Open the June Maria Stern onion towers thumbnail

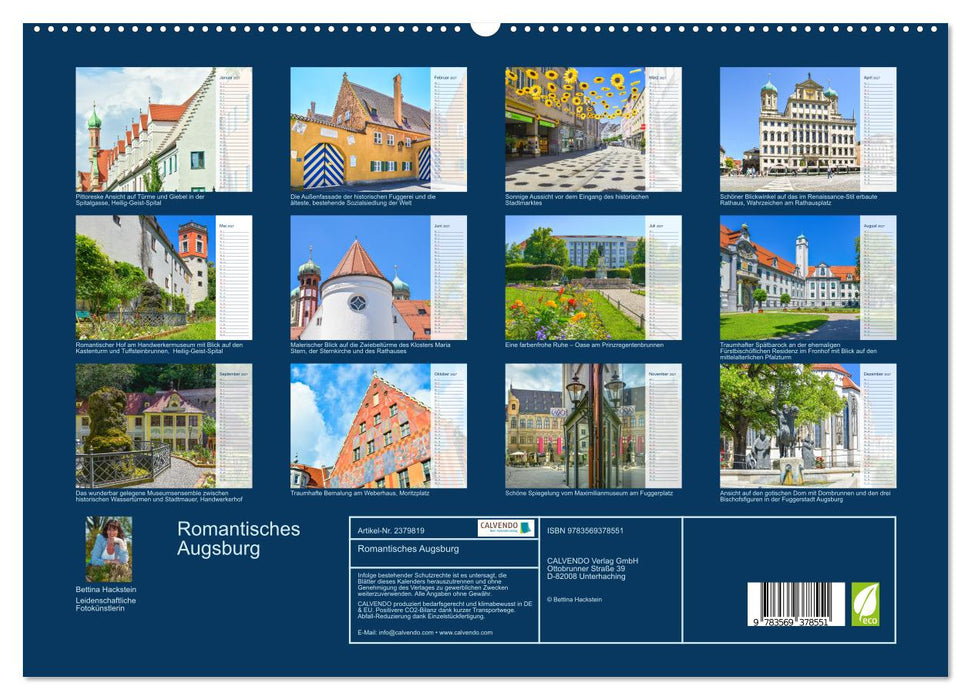(x=378, y=278)
